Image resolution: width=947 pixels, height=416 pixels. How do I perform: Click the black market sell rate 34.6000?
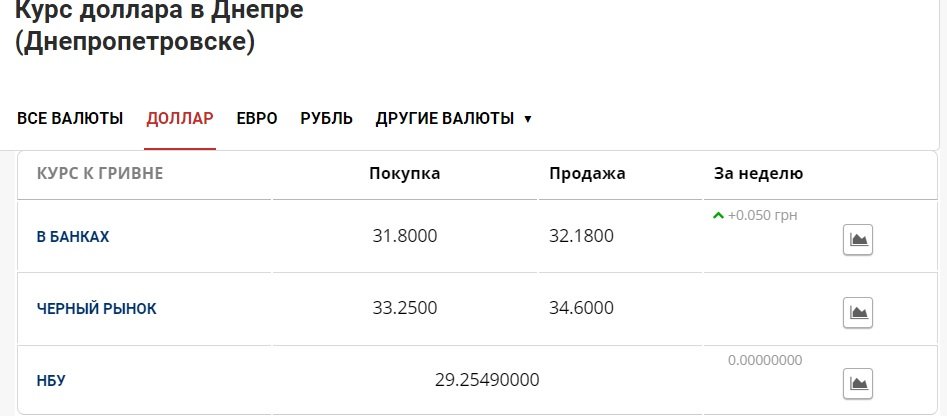[582, 308]
